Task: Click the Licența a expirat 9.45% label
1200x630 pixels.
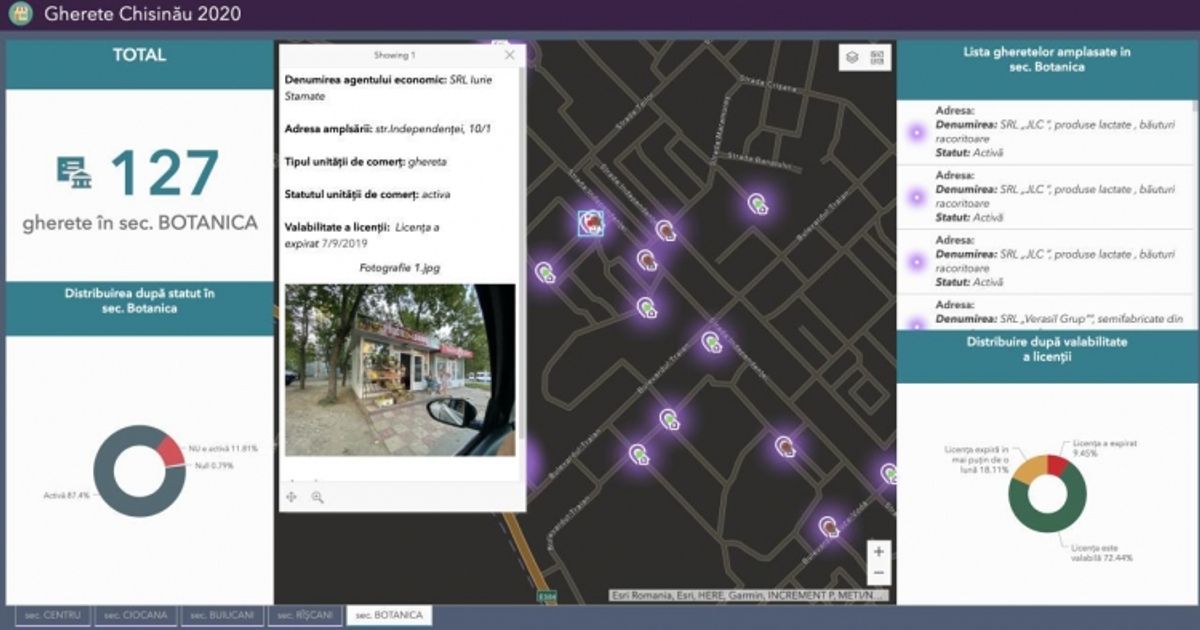Action: [1105, 446]
